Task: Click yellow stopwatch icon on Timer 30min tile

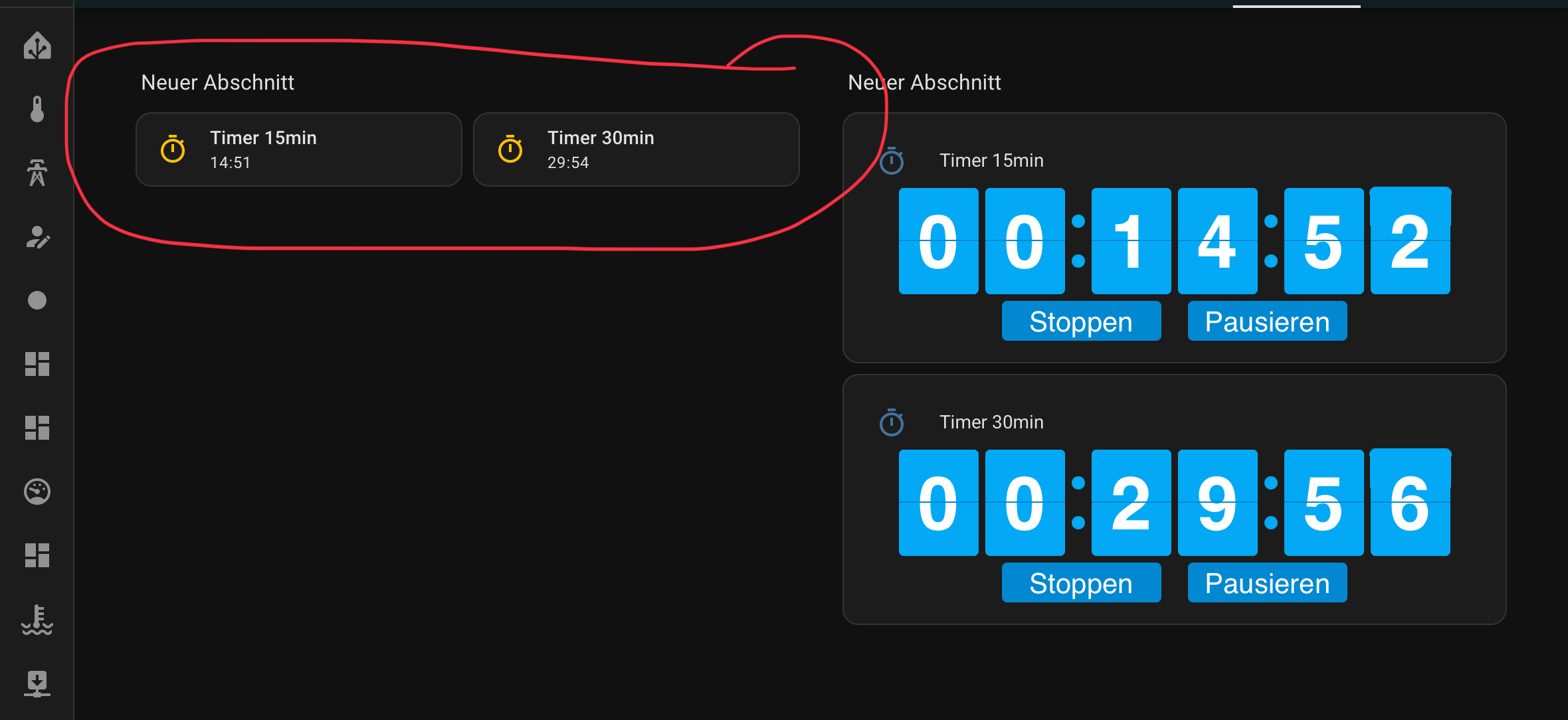Action: (x=510, y=149)
